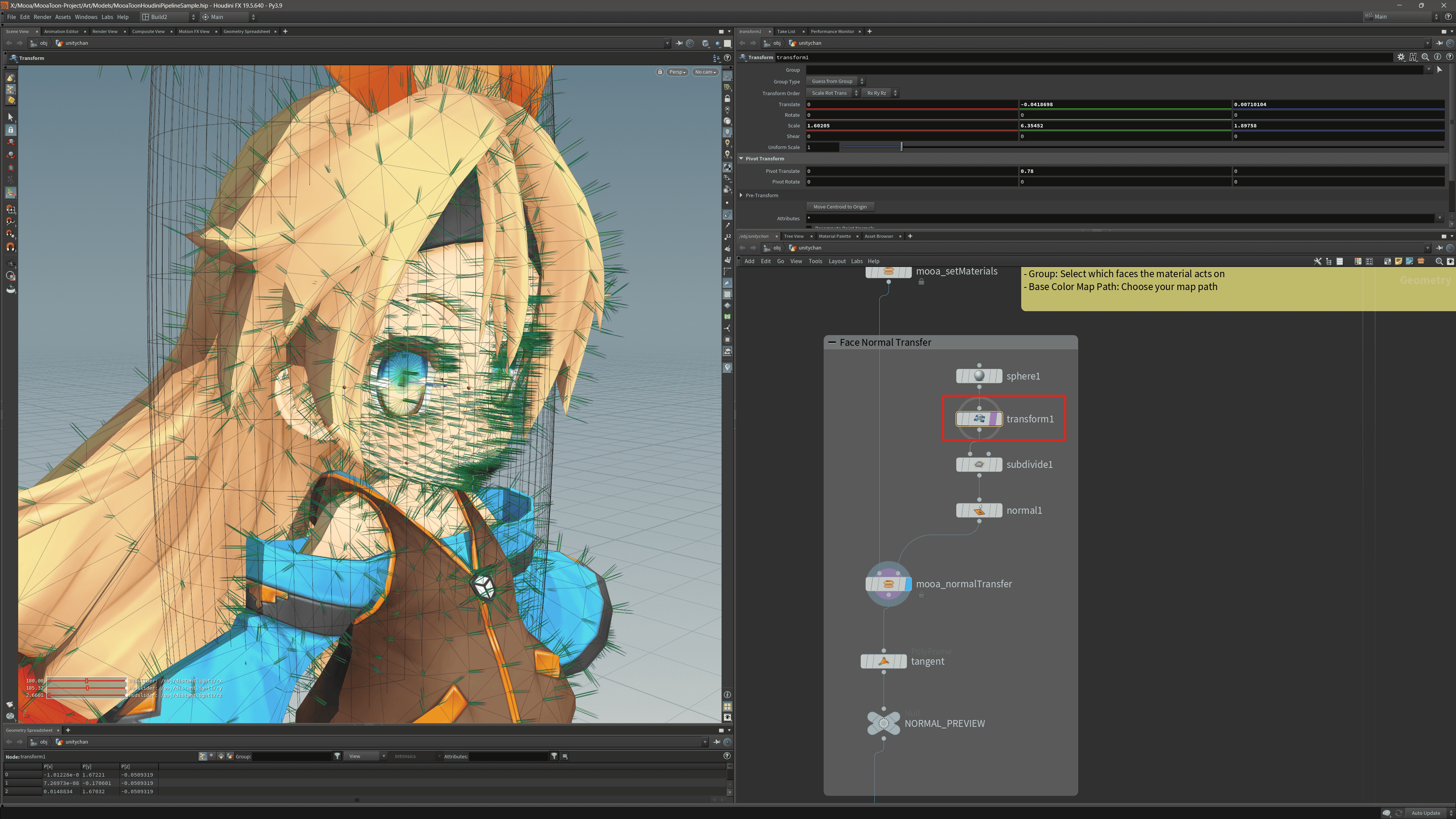1456x819 pixels.
Task: Click Pivot Translate Y field 0.78
Action: point(1125,171)
